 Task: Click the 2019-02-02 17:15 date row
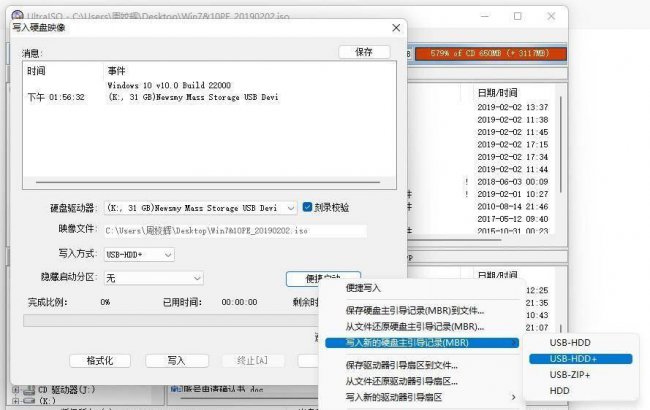pos(513,145)
